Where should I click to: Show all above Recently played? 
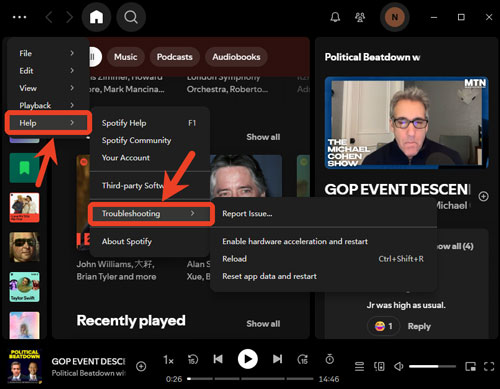(x=263, y=137)
